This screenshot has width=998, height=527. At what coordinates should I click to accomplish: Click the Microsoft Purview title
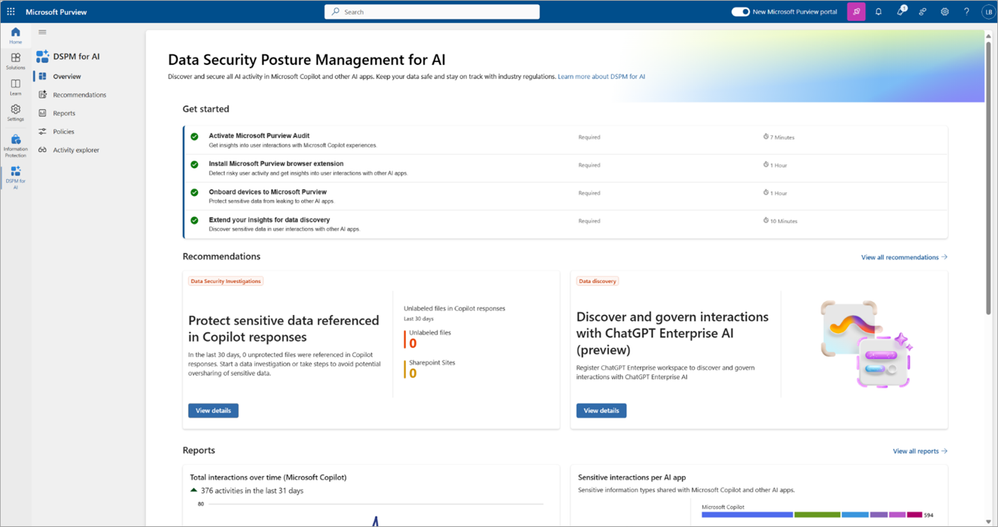pos(56,11)
